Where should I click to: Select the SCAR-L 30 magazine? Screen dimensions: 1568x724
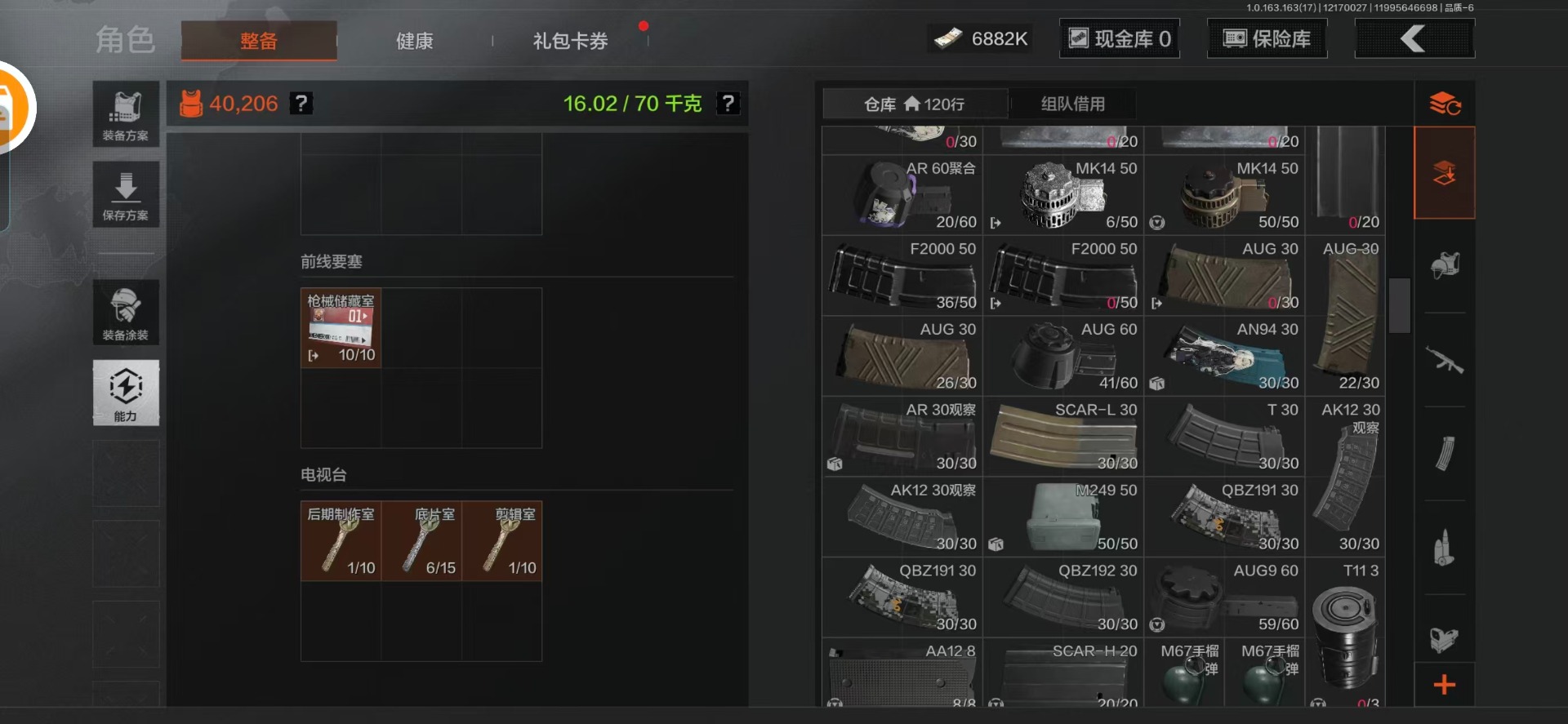pyautogui.click(x=1063, y=437)
